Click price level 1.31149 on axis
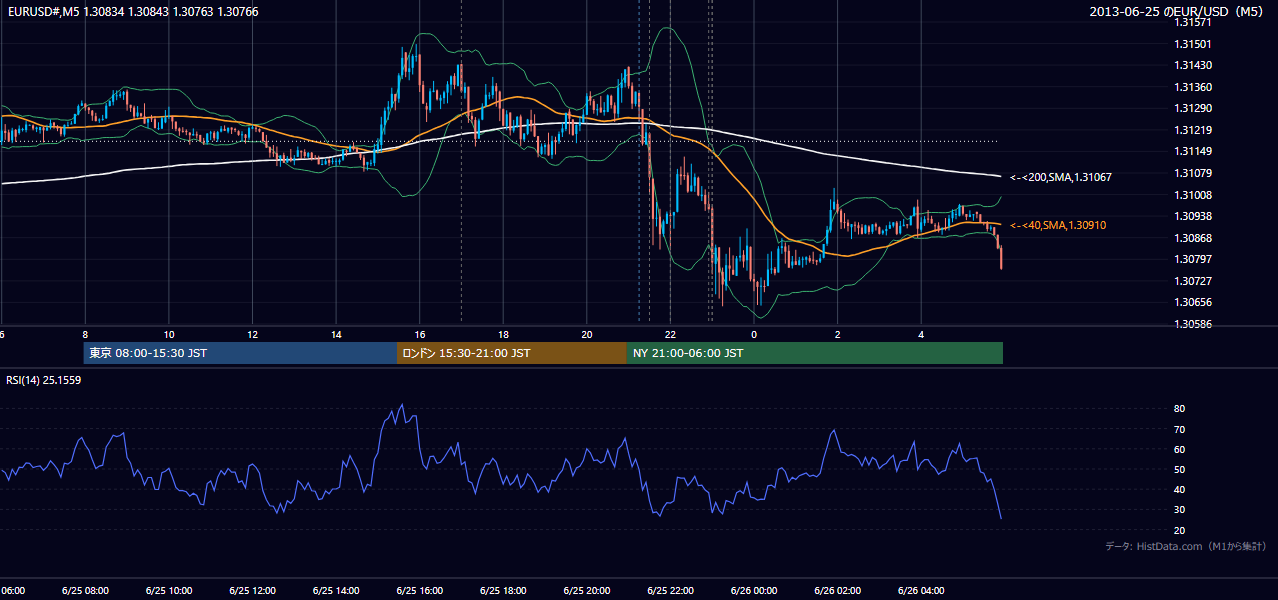Viewport: 1278px width, 600px height. [x=1193, y=151]
